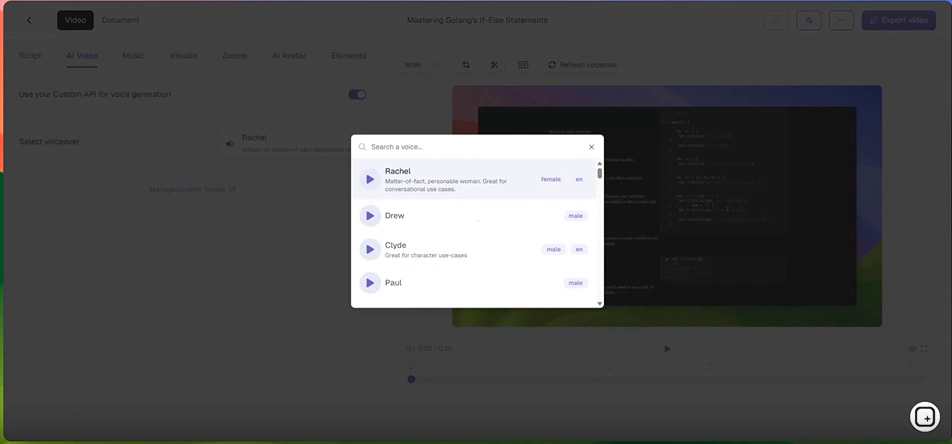This screenshot has height=444, width=952.
Task: Click the video preview thumbnail
Action: pos(667,206)
